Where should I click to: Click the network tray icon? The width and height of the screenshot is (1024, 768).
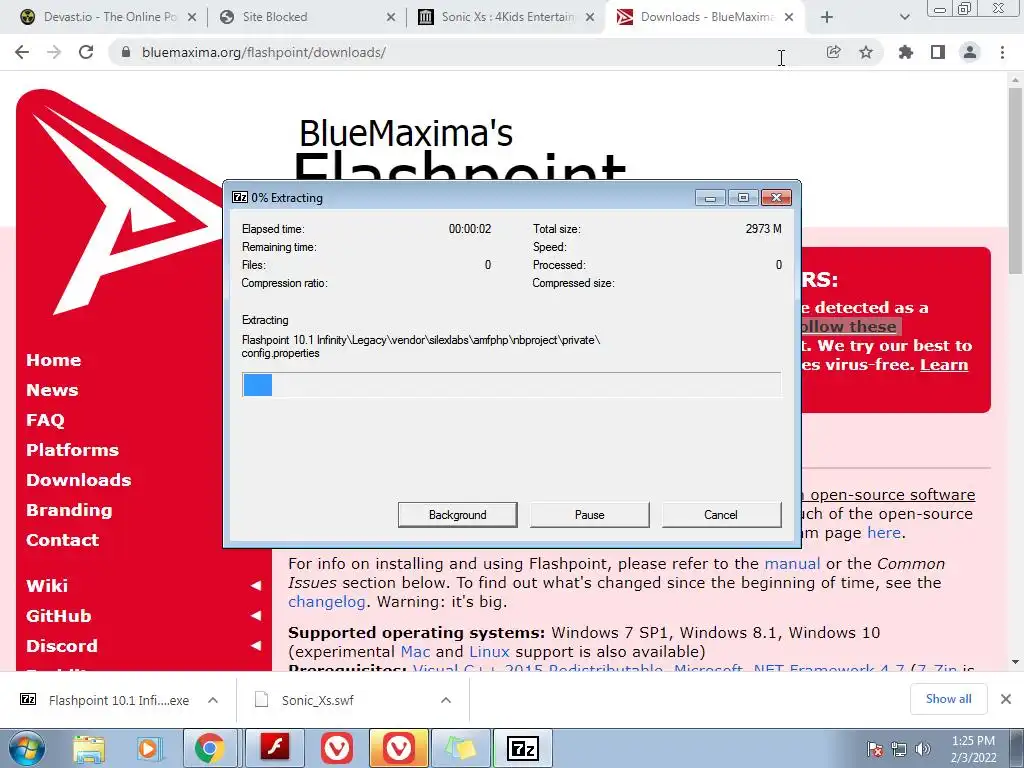pos(899,750)
